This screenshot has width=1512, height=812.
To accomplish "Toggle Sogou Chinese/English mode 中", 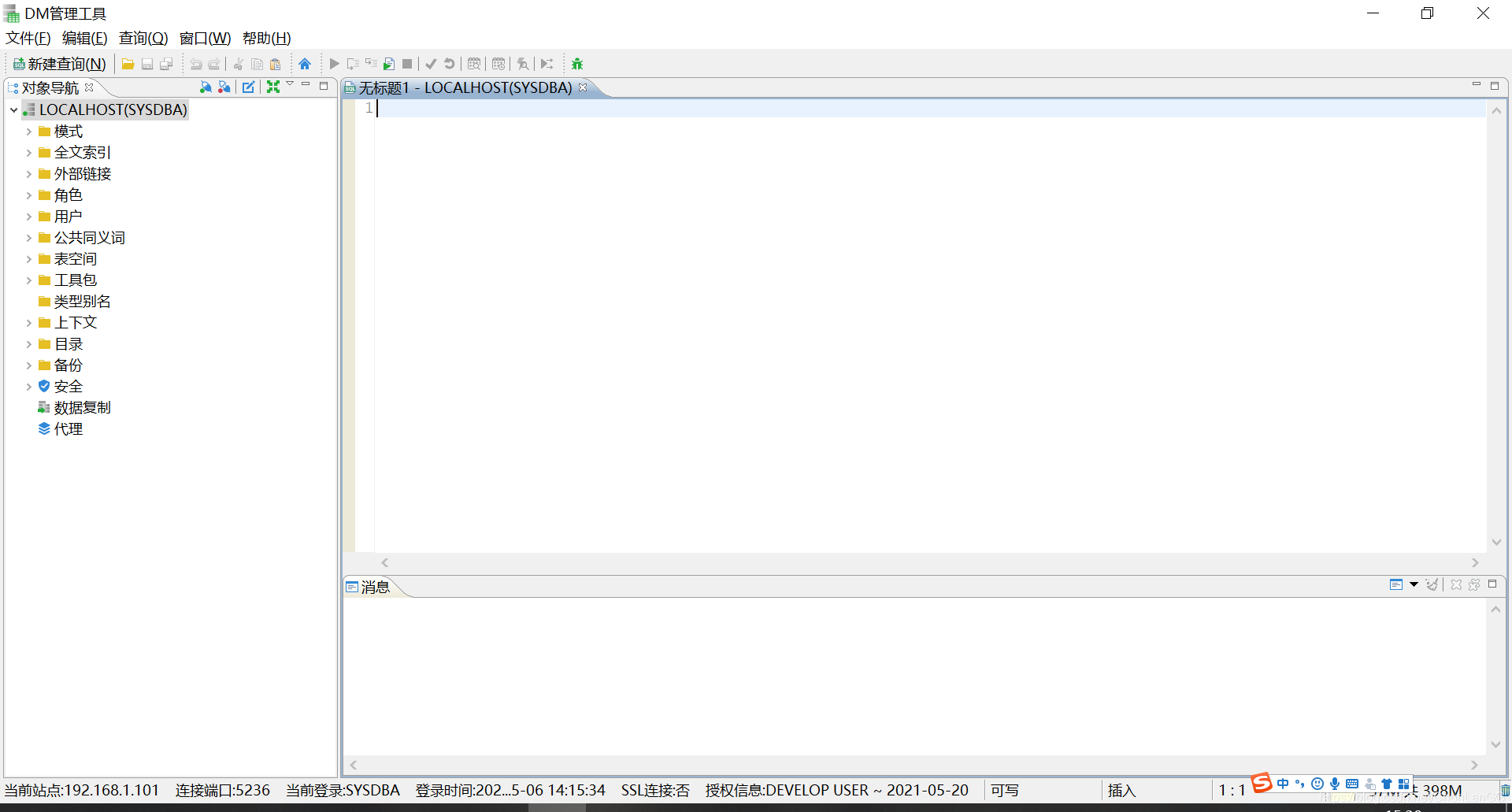I will coord(1284,784).
